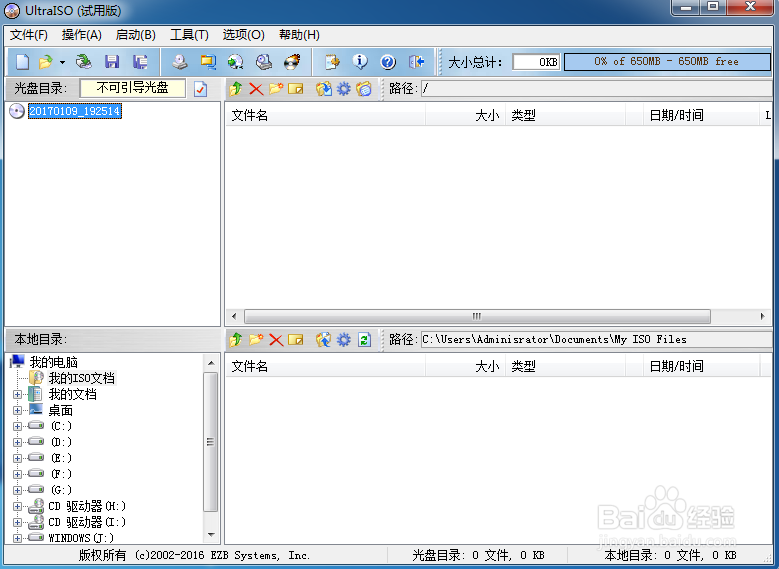Click the Open CD/DVD icon

[83, 62]
